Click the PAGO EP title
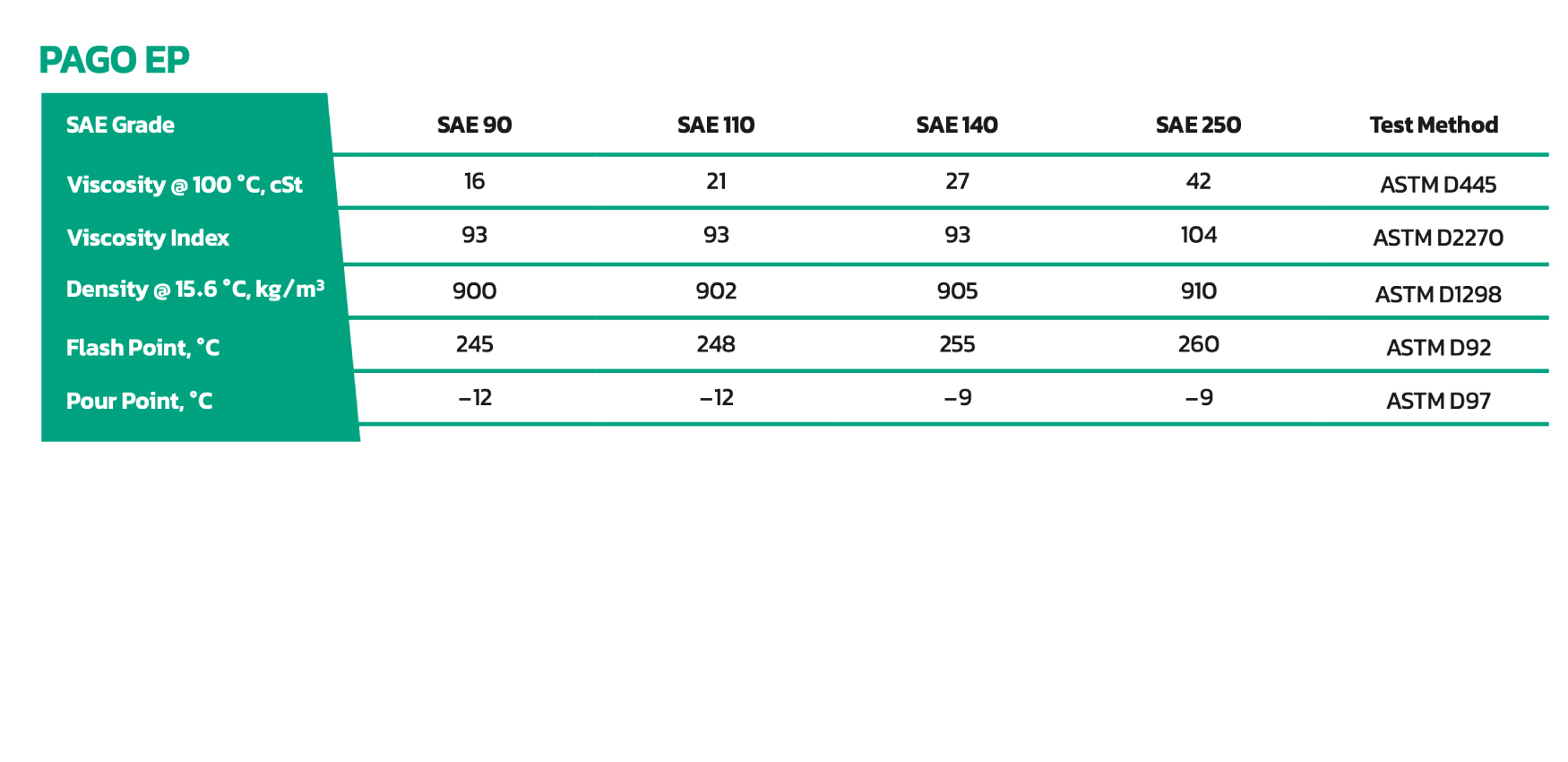1568x762 pixels. click(114, 60)
